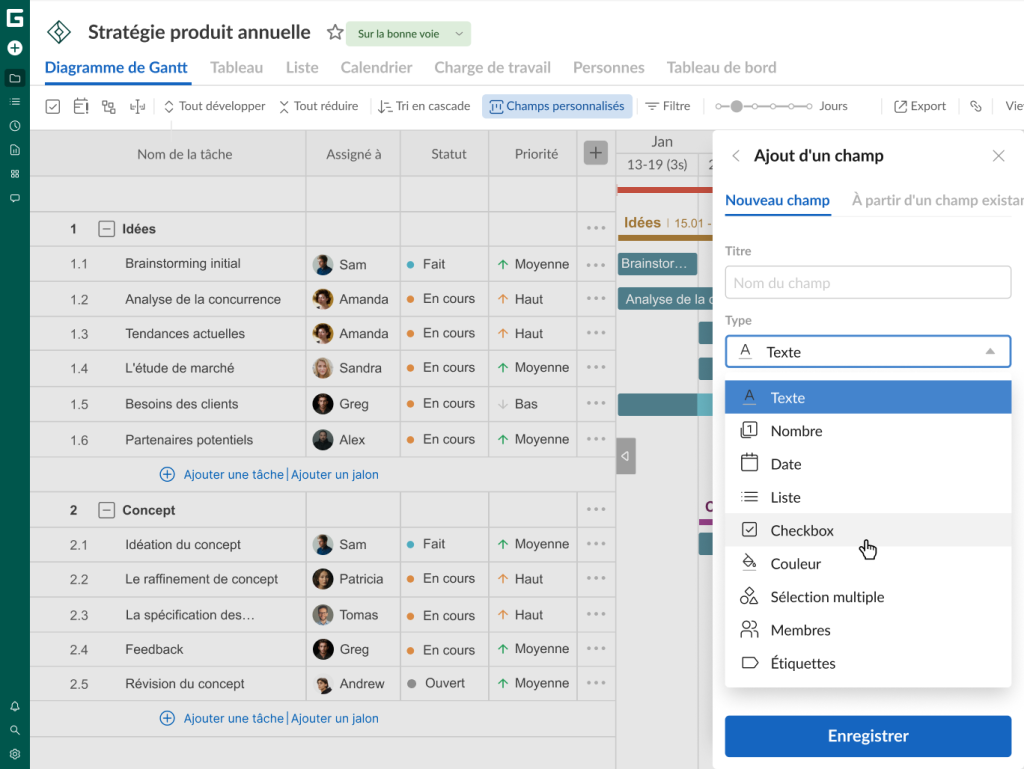Image resolution: width=1024 pixels, height=769 pixels.
Task: Select the Diagramme de Gantt tab
Action: pyautogui.click(x=116, y=68)
